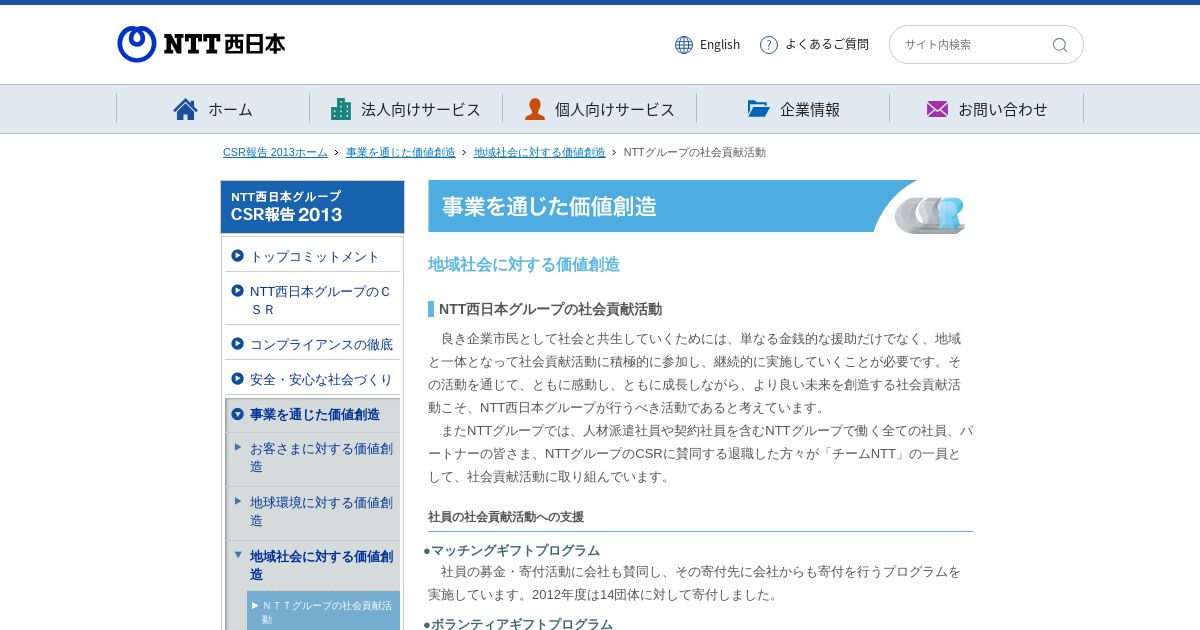Open ホーム in main navigation

[213, 109]
